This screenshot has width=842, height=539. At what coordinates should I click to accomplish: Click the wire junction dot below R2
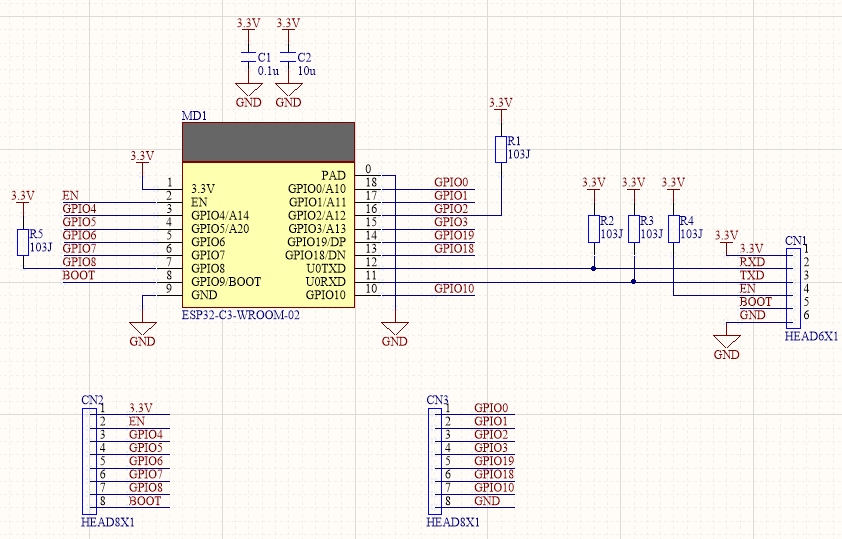tap(593, 268)
